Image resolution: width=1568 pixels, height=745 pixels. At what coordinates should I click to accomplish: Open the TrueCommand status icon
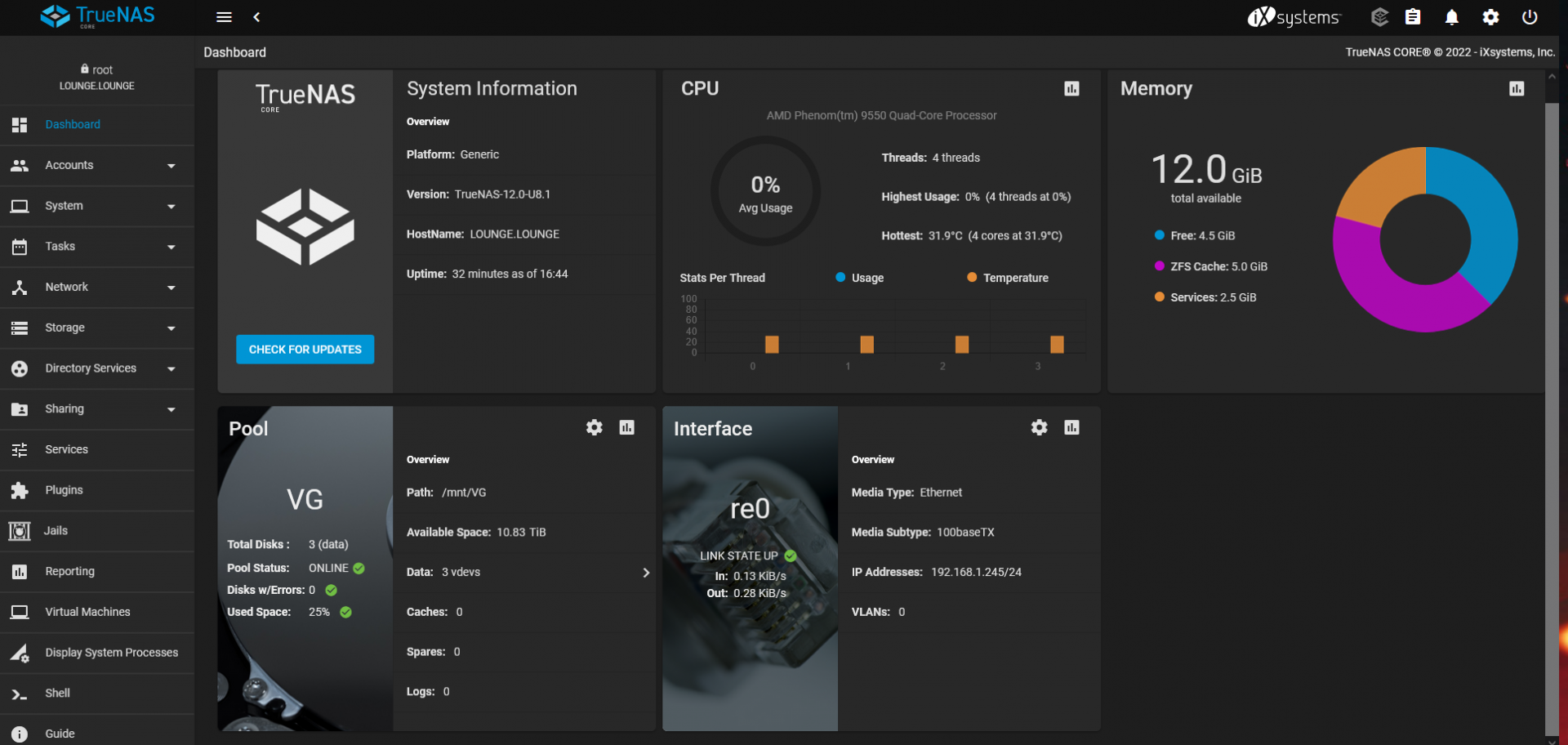pyautogui.click(x=1379, y=17)
